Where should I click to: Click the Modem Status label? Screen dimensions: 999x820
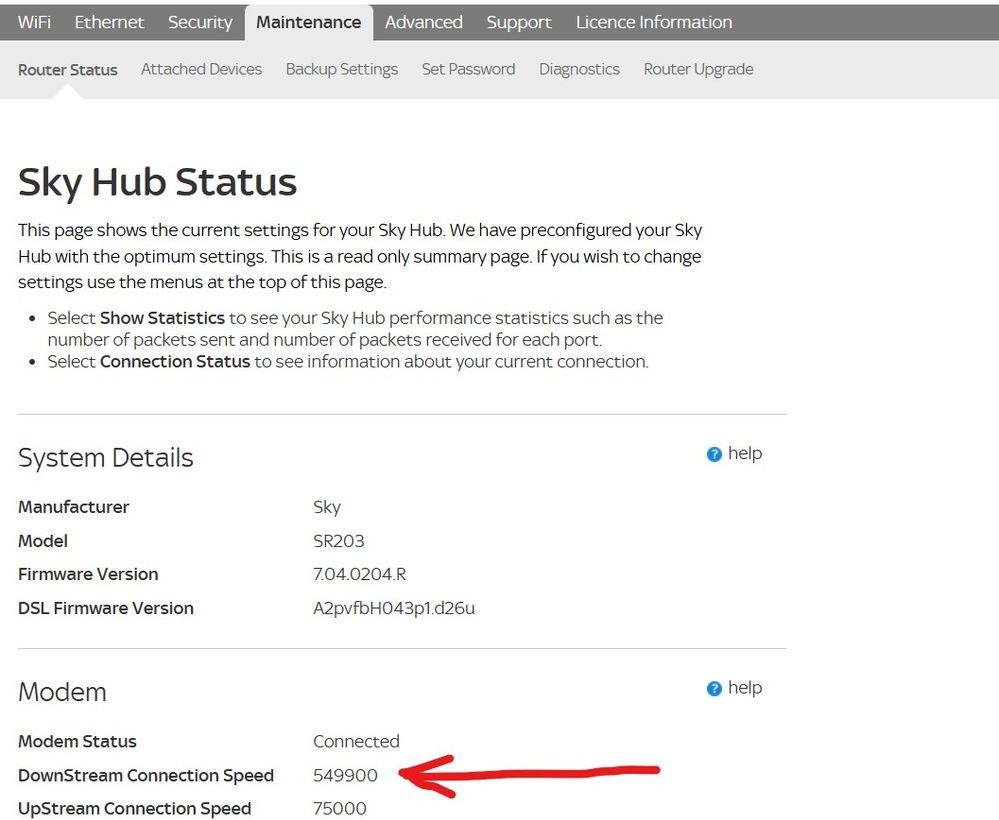(77, 741)
